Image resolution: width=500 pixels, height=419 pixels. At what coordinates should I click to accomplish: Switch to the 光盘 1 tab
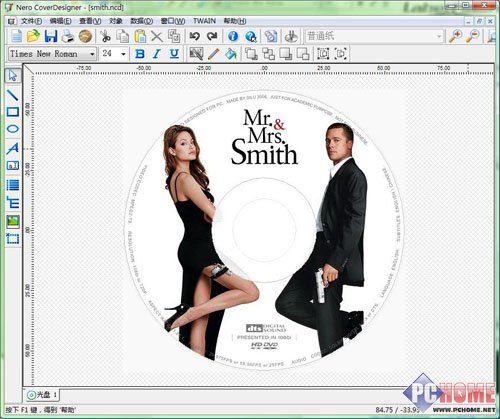tap(42, 395)
